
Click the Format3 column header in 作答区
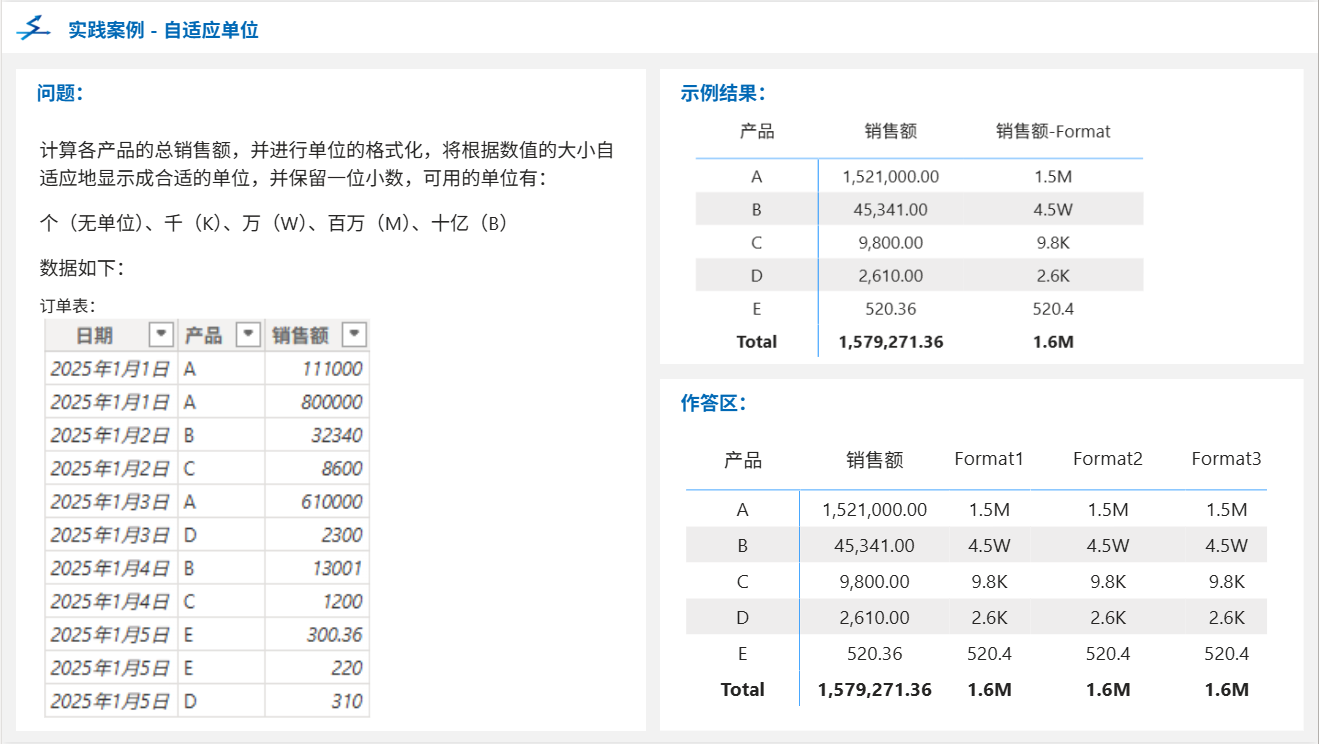pos(1226,459)
